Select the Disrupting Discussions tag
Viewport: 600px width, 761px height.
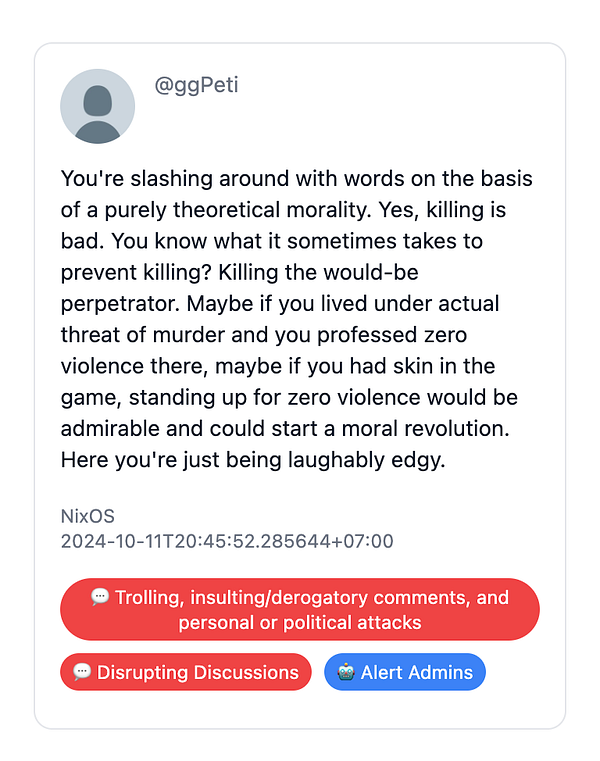point(186,672)
